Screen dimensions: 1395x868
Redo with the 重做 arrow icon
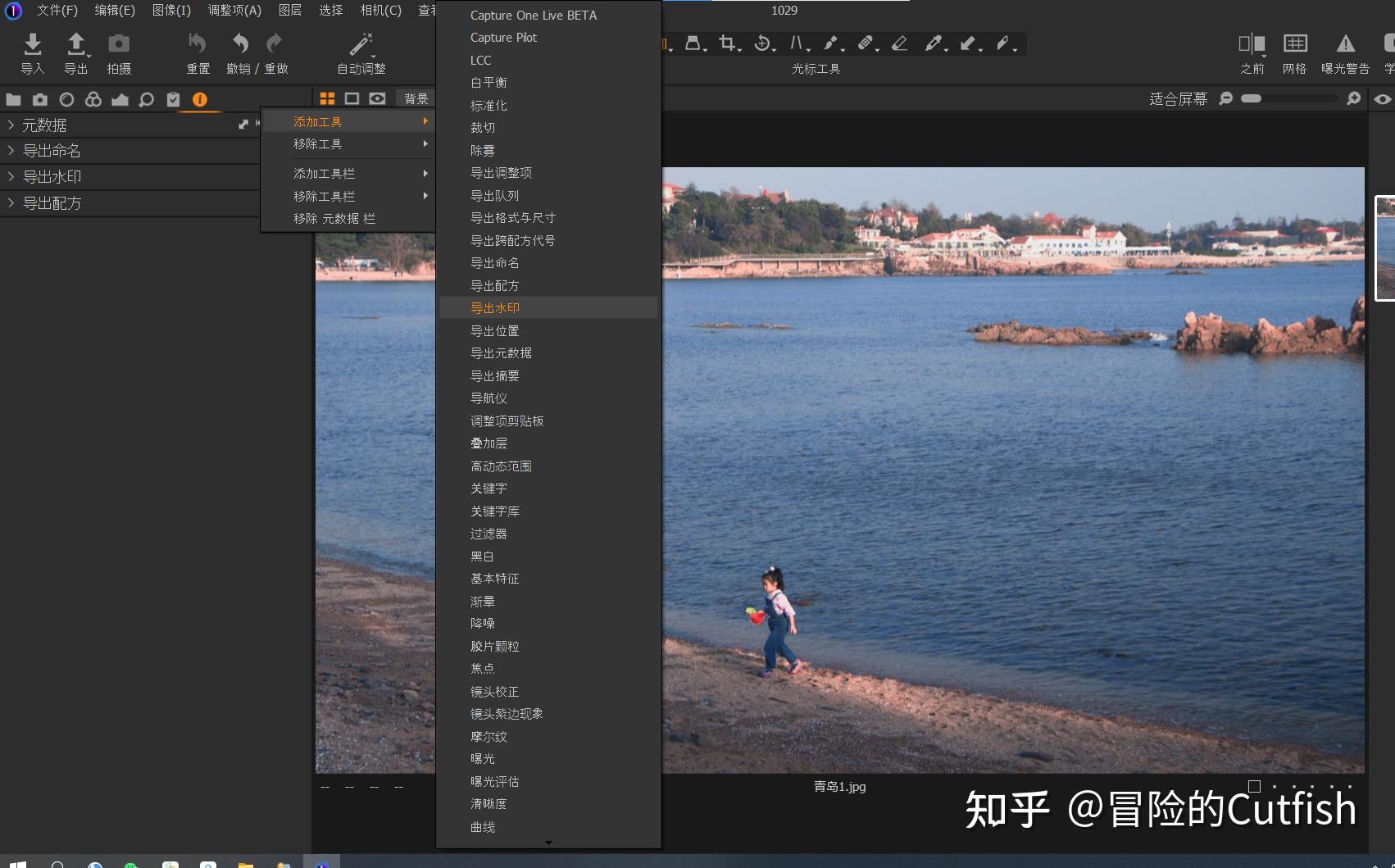pyautogui.click(x=275, y=43)
